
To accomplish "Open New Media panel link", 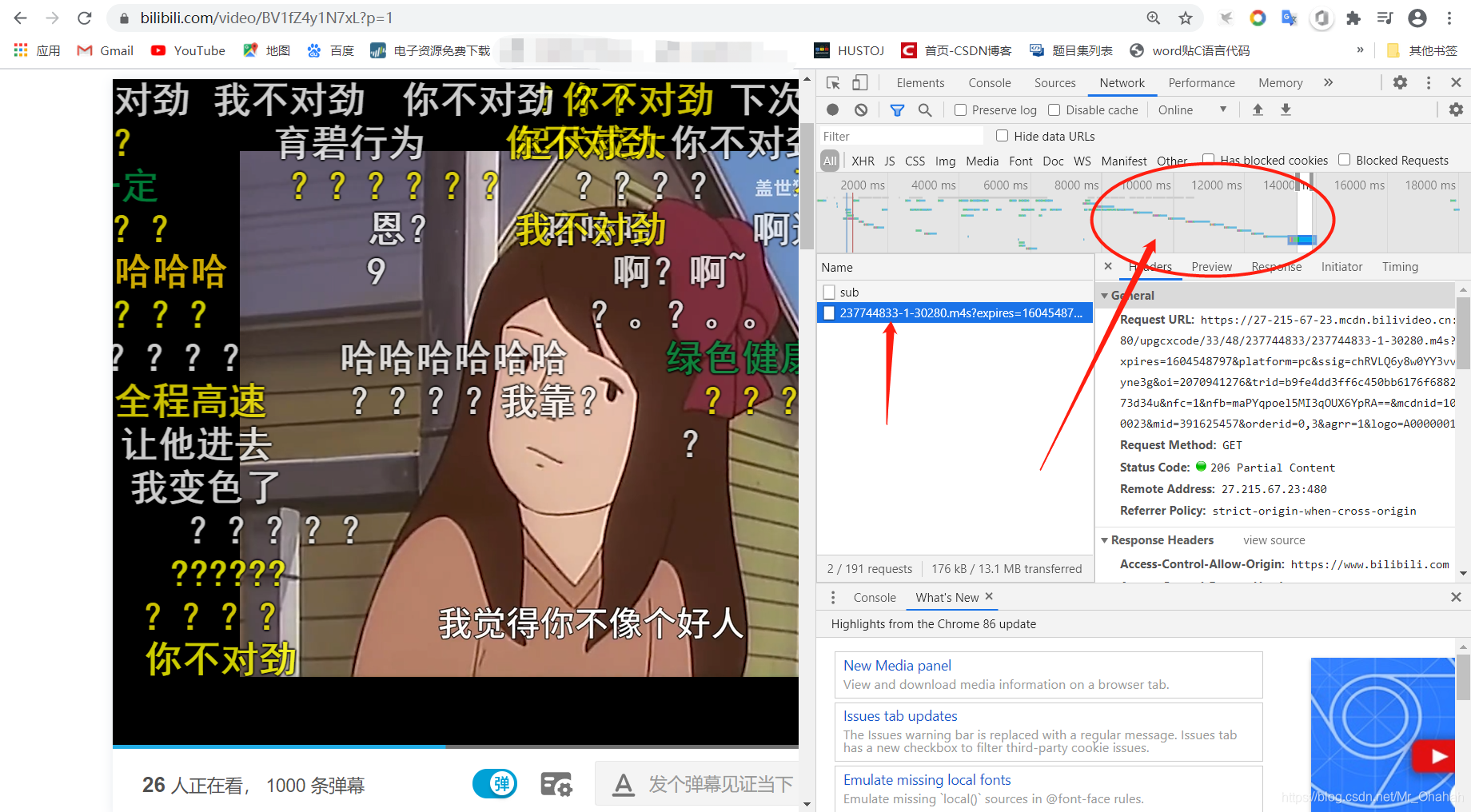I will pyautogui.click(x=897, y=665).
